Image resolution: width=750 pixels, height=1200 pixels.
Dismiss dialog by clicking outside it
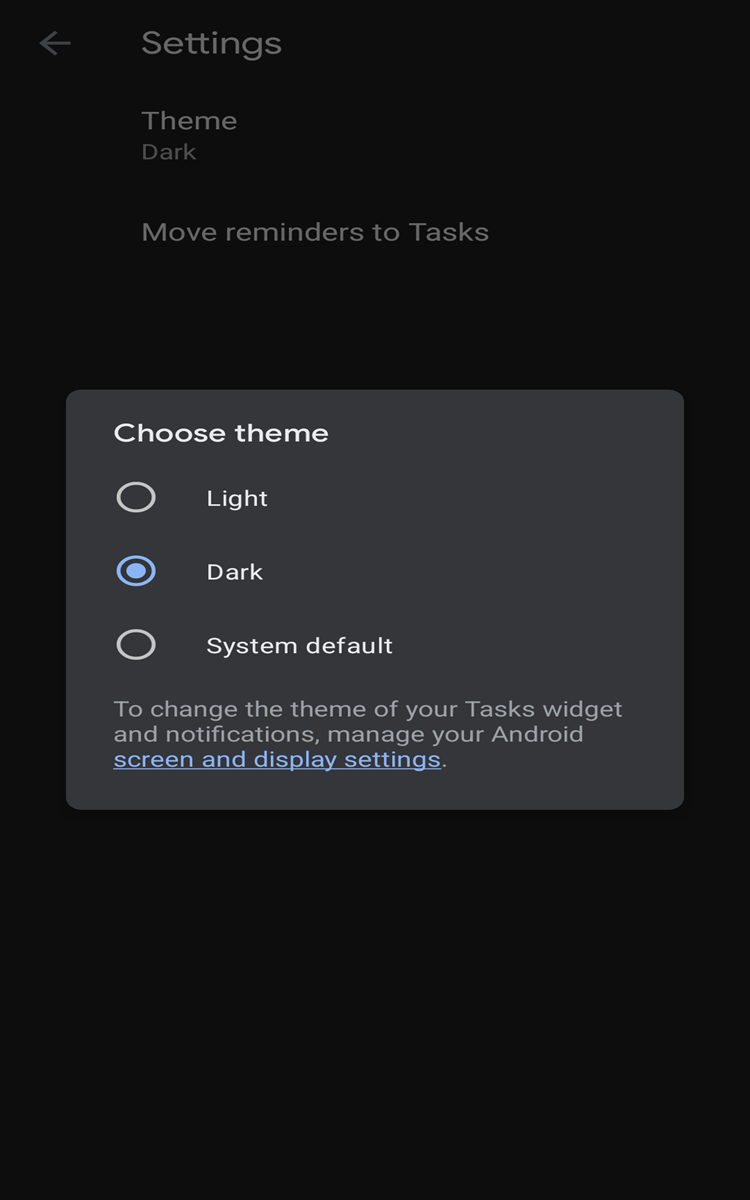[375, 1000]
